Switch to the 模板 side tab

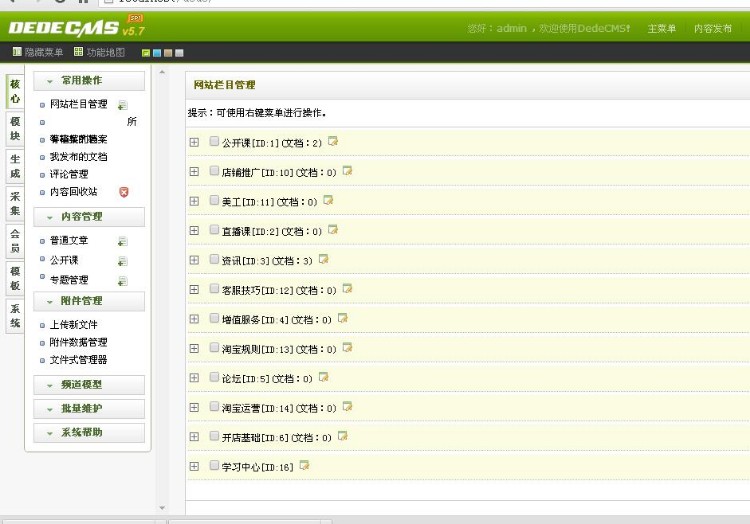(x=15, y=278)
